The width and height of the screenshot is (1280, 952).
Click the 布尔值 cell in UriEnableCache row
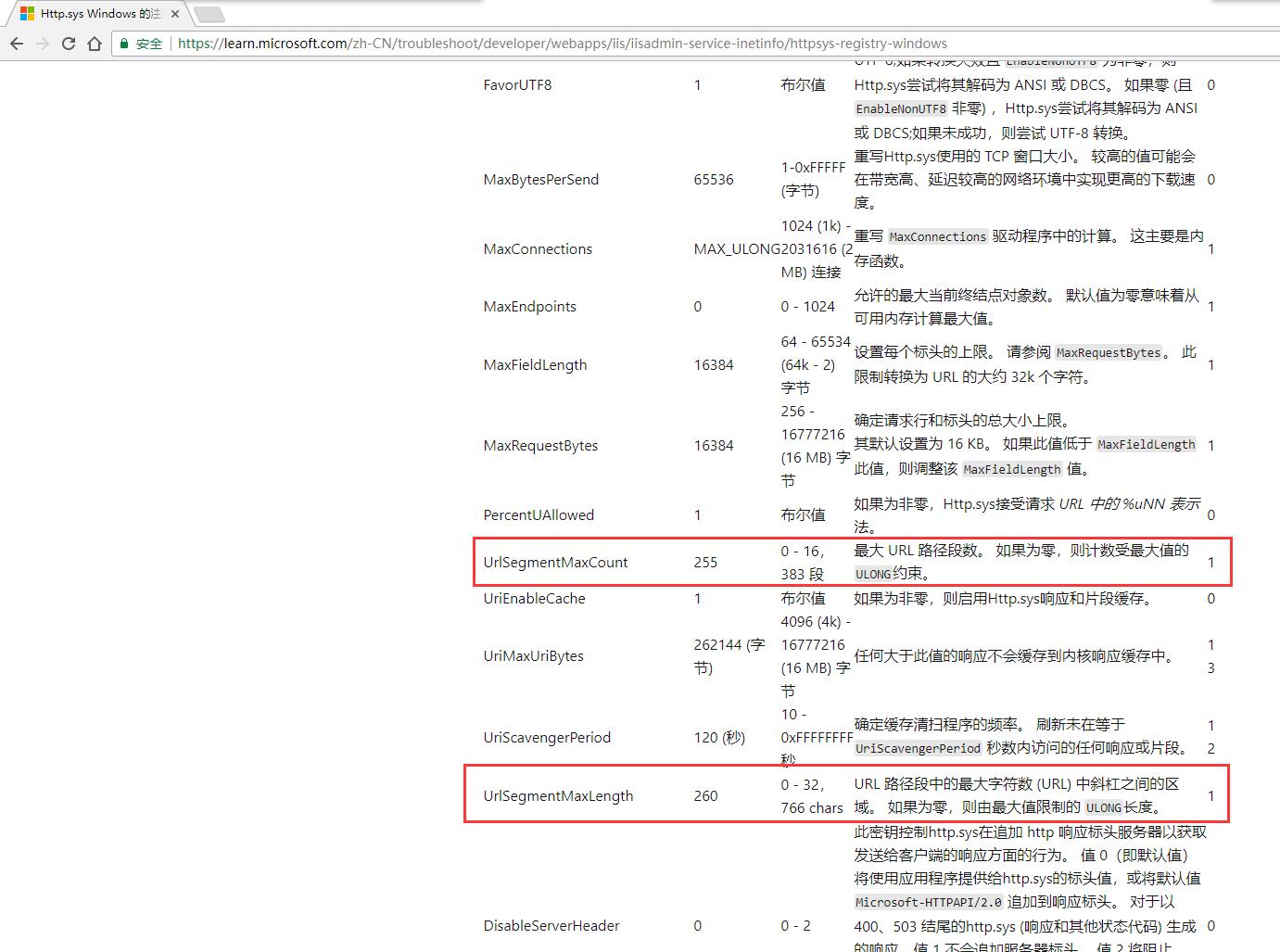pyautogui.click(x=803, y=598)
